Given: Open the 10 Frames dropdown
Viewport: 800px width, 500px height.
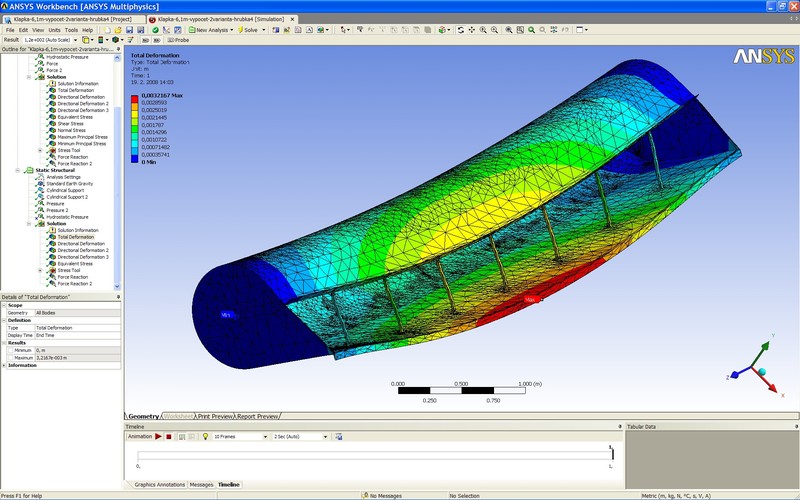Looking at the screenshot, I should (x=265, y=437).
